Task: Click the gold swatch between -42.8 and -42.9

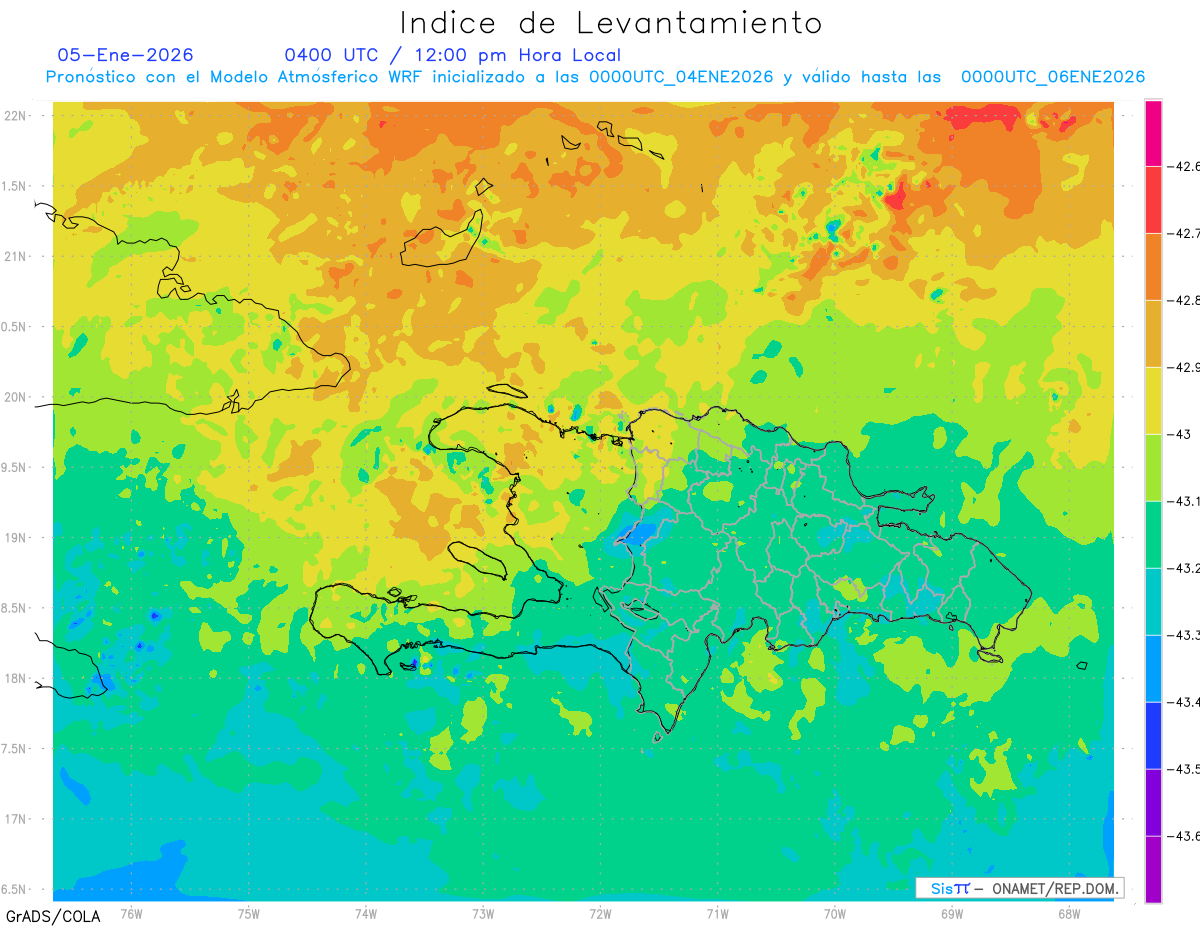Action: pyautogui.click(x=1153, y=334)
